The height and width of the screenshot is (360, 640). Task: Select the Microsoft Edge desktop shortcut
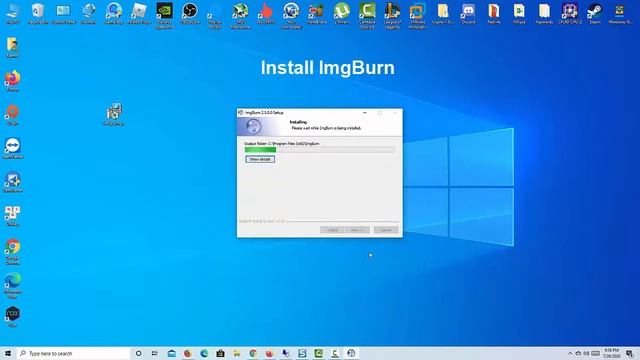[13, 286]
